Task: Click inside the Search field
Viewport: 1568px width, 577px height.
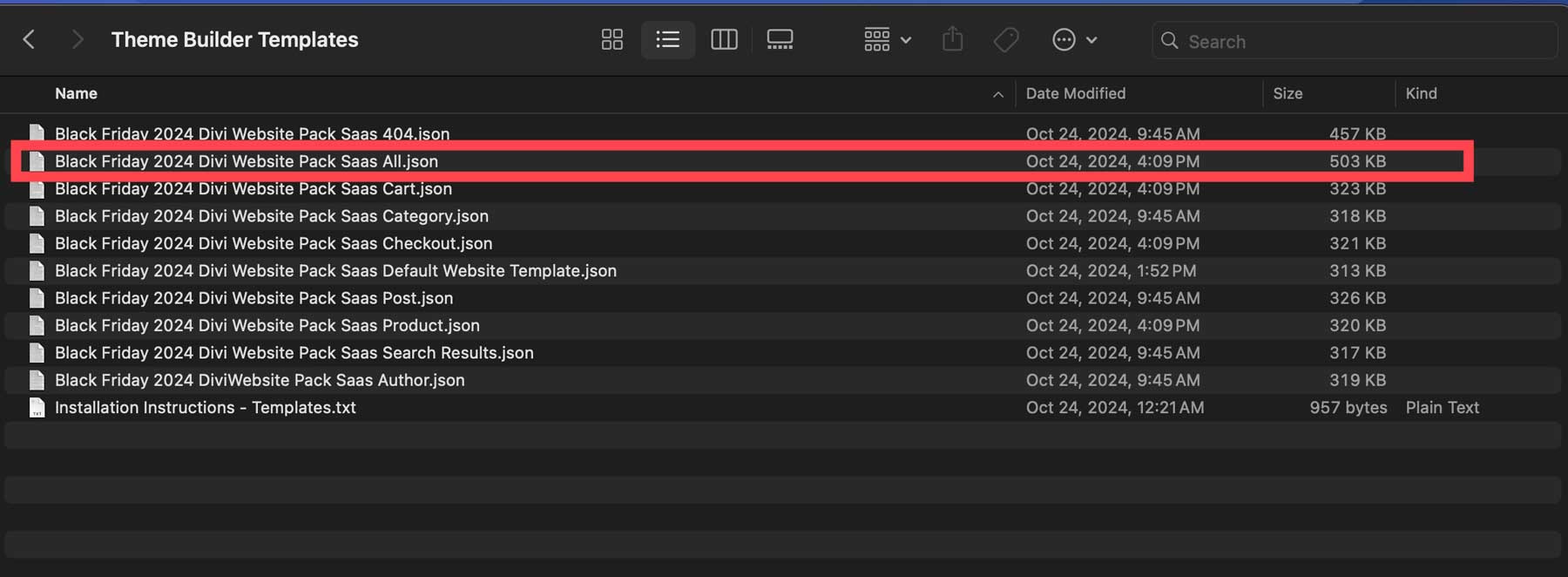Action: click(x=1359, y=41)
